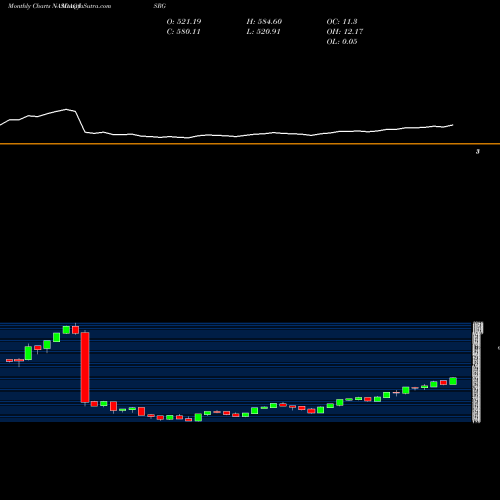
Task: Click the peak of the white line chart
Action: 67,109
